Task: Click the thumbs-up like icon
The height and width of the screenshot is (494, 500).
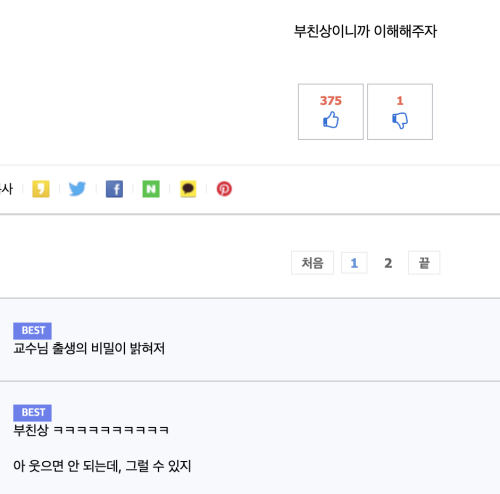Action: tap(331, 120)
